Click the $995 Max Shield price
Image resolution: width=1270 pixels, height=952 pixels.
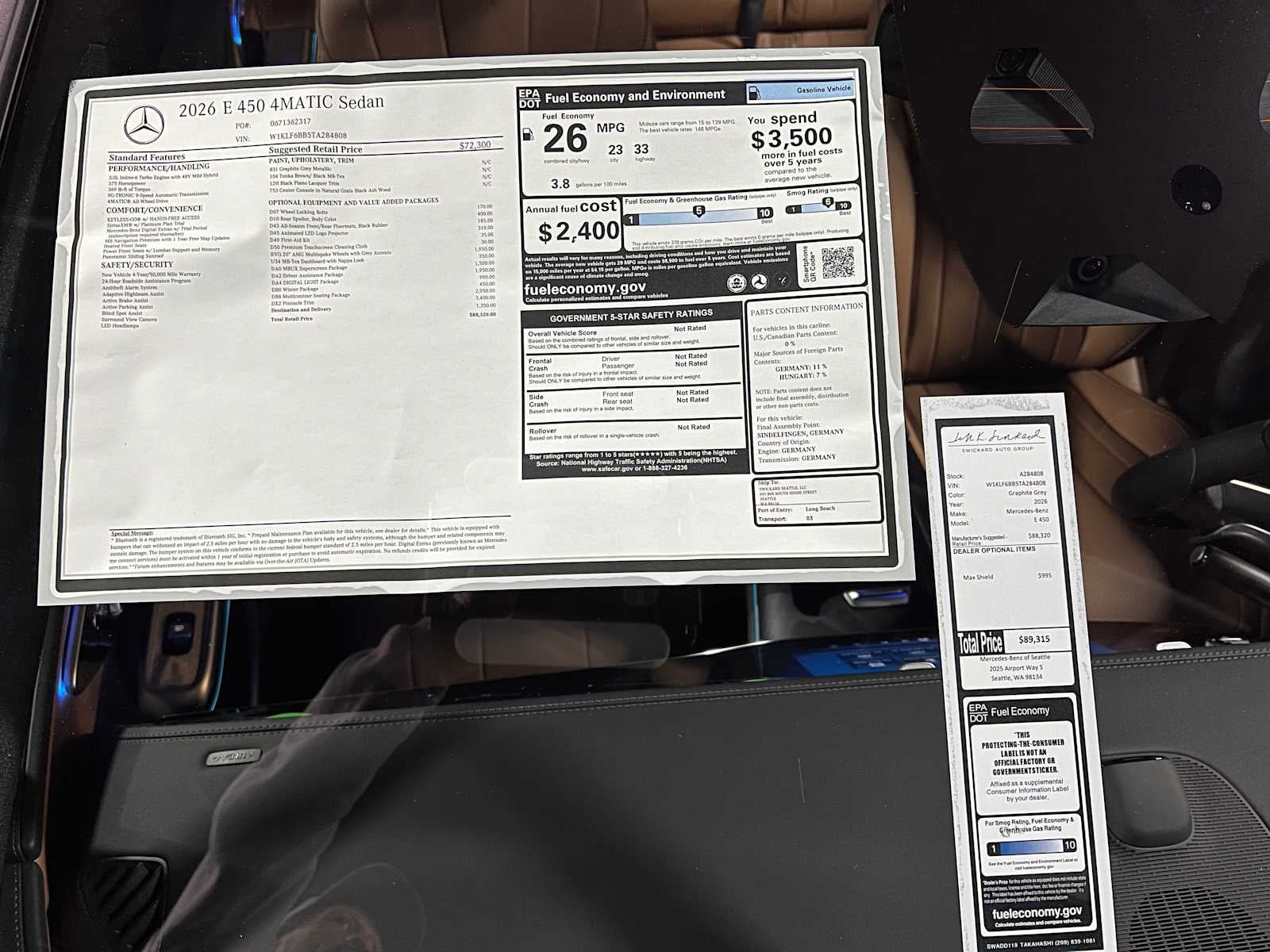[1044, 575]
